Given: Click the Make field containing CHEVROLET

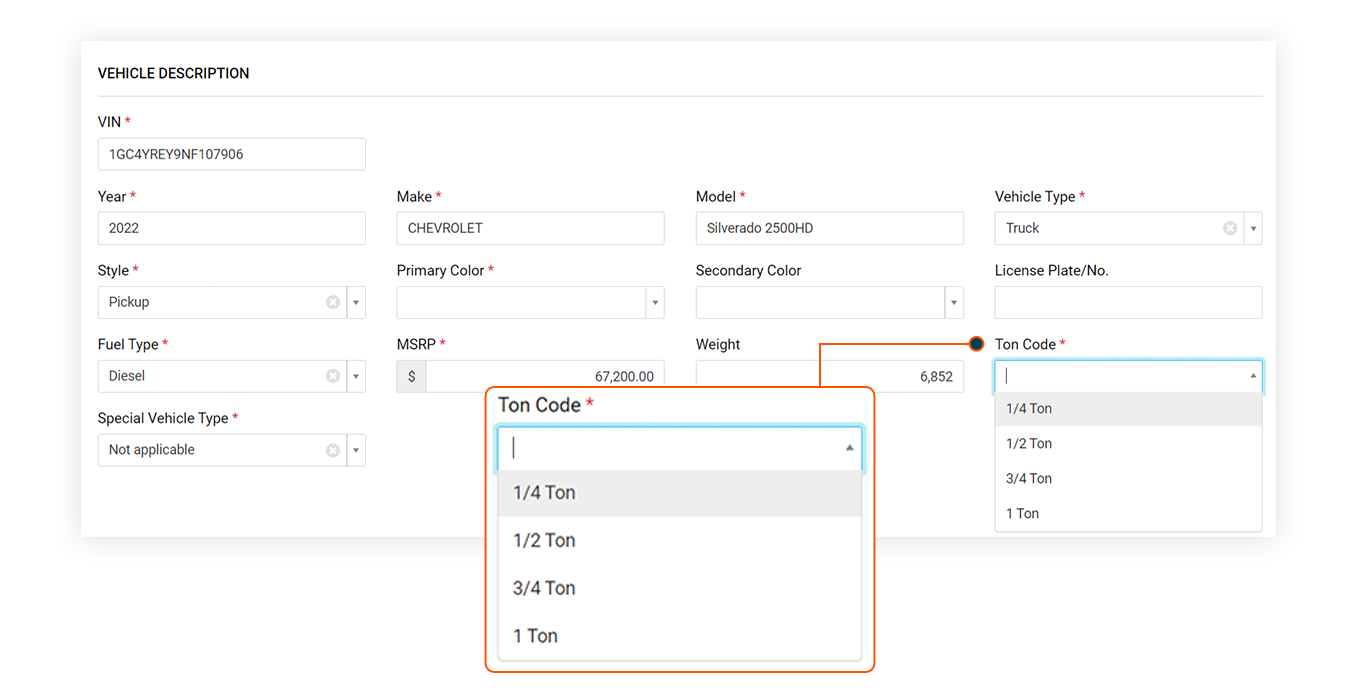Looking at the screenshot, I should [x=530, y=228].
